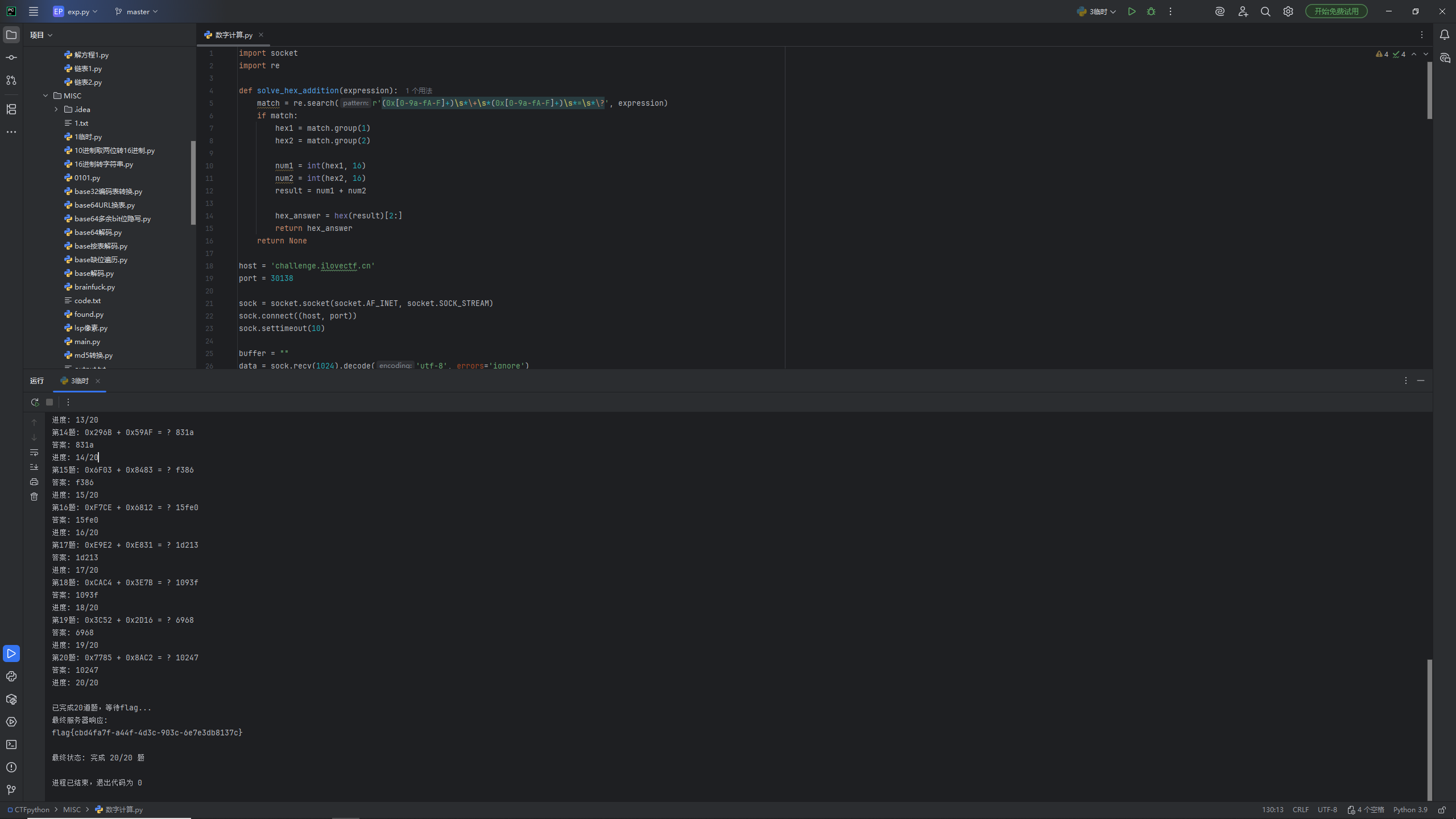Open the master branch dropdown
Viewport: 1456px width, 819px height.
pos(136,11)
